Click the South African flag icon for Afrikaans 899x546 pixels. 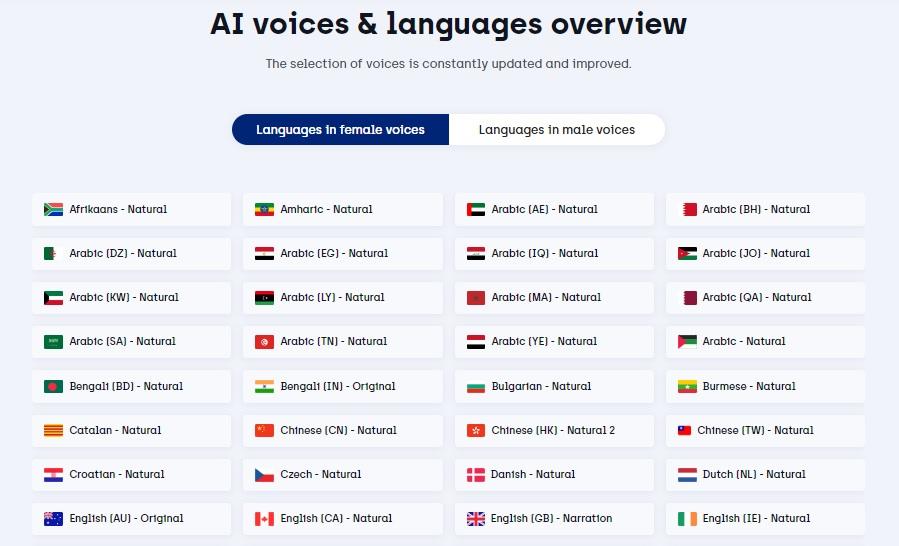pyautogui.click(x=53, y=209)
